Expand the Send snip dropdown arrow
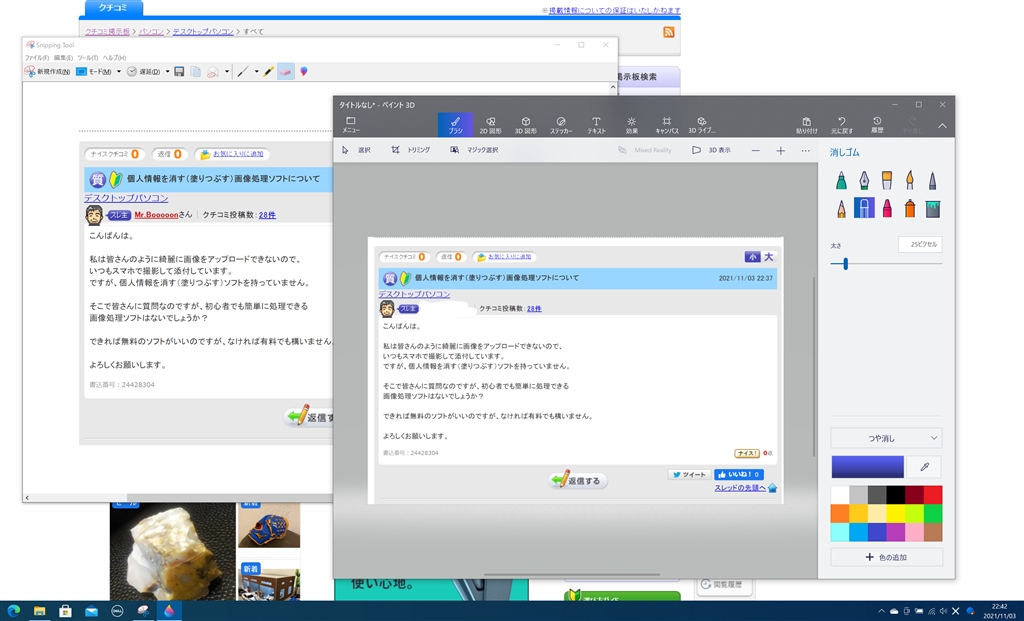The image size is (1024, 621). click(x=227, y=72)
